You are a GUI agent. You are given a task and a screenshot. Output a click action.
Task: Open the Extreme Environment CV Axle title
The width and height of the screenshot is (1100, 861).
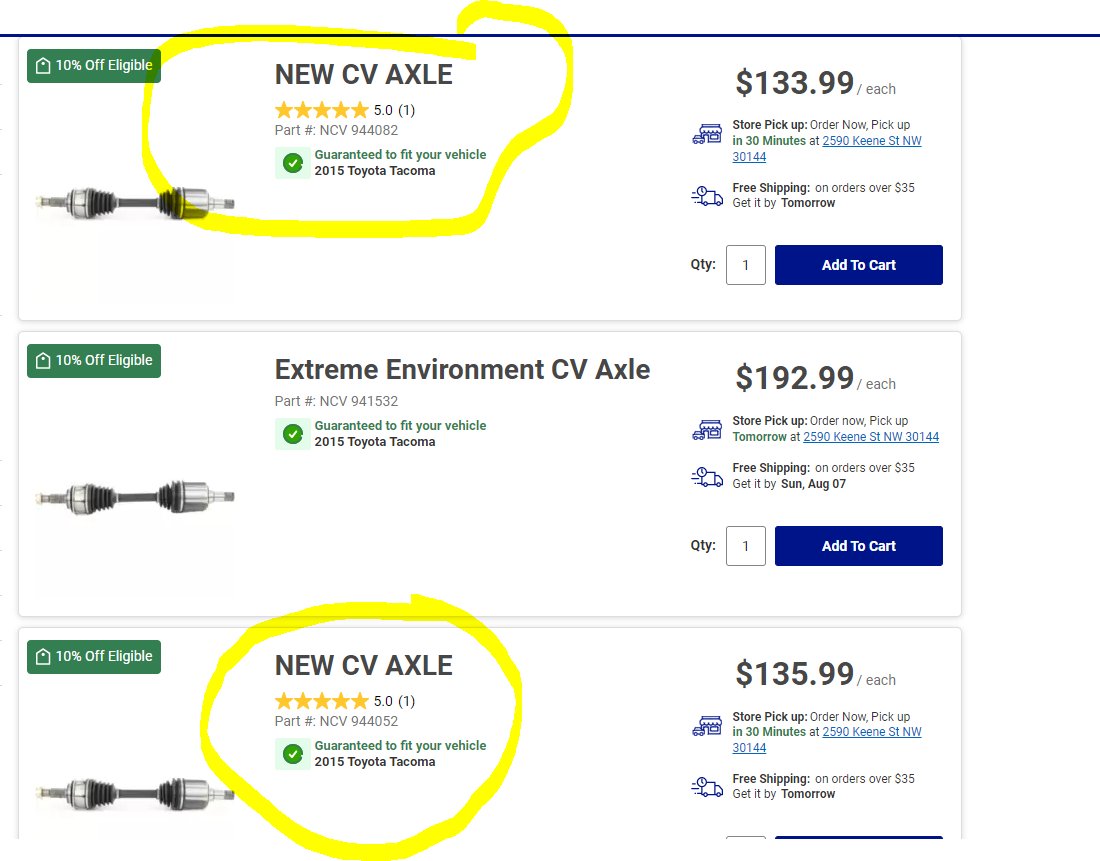pos(462,370)
